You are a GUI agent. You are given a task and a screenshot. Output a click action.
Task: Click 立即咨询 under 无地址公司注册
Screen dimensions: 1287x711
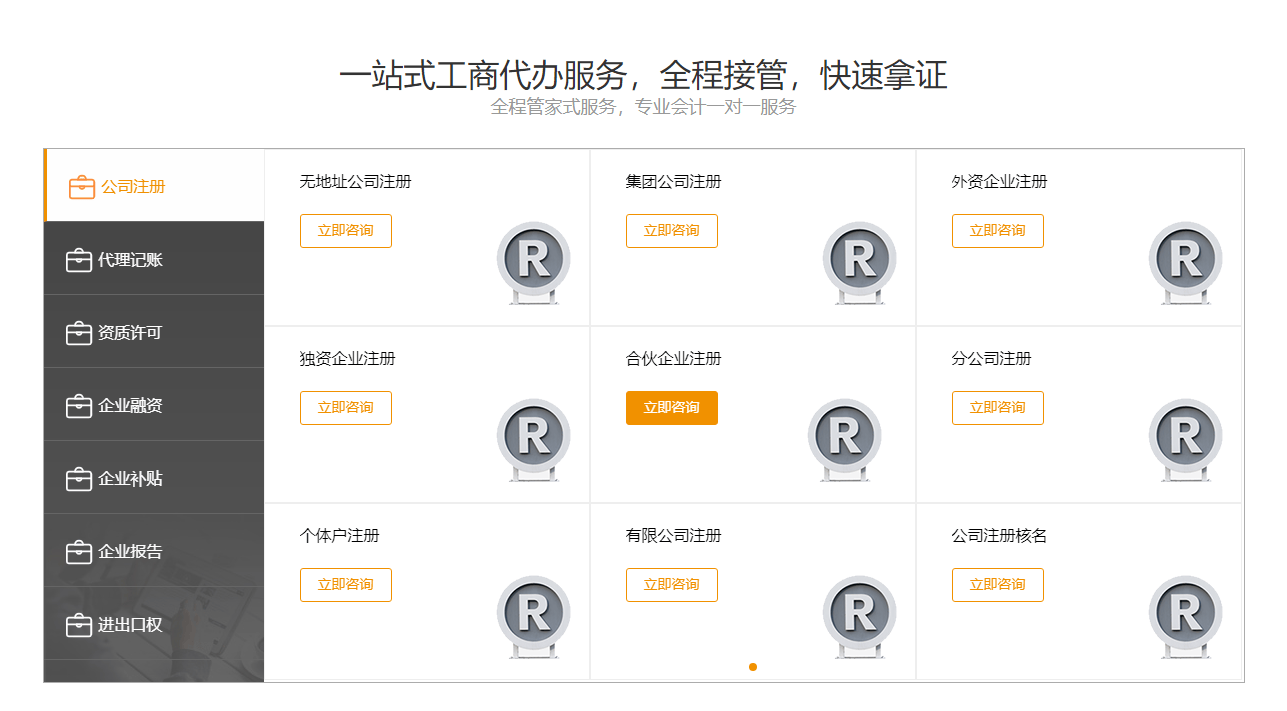pos(345,230)
